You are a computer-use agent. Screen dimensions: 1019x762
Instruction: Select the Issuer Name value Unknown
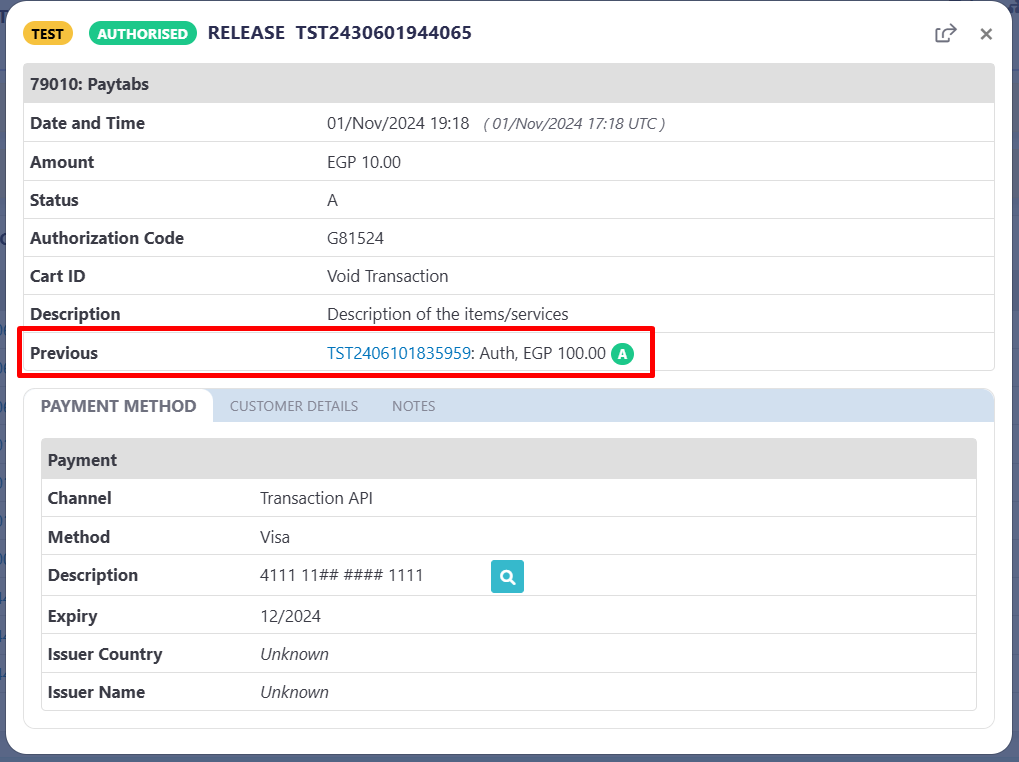[294, 692]
